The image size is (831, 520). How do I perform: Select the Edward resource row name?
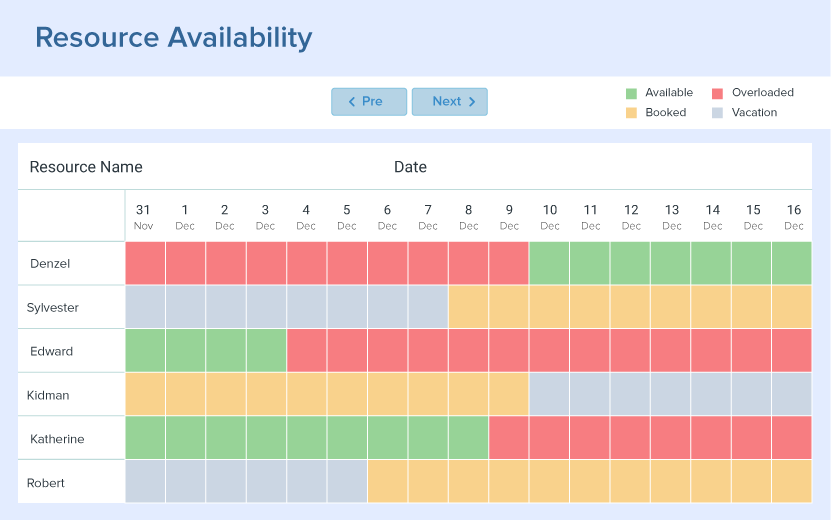[51, 352]
